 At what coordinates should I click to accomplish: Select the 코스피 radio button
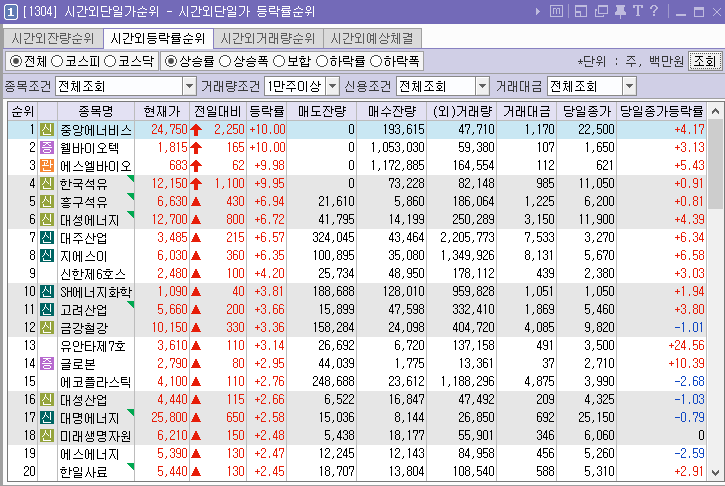57,61
